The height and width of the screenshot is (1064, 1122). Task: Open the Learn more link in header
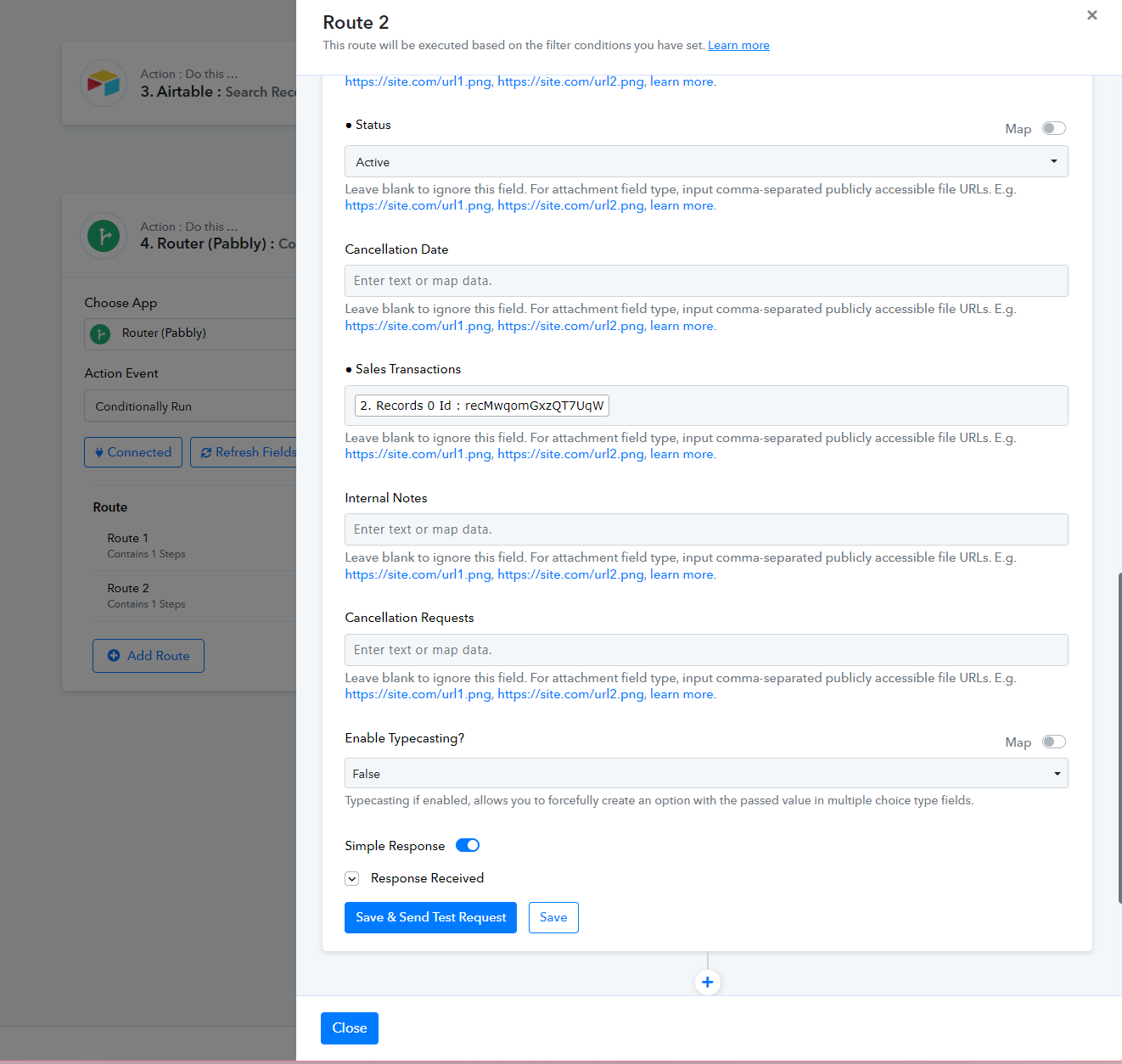(738, 45)
